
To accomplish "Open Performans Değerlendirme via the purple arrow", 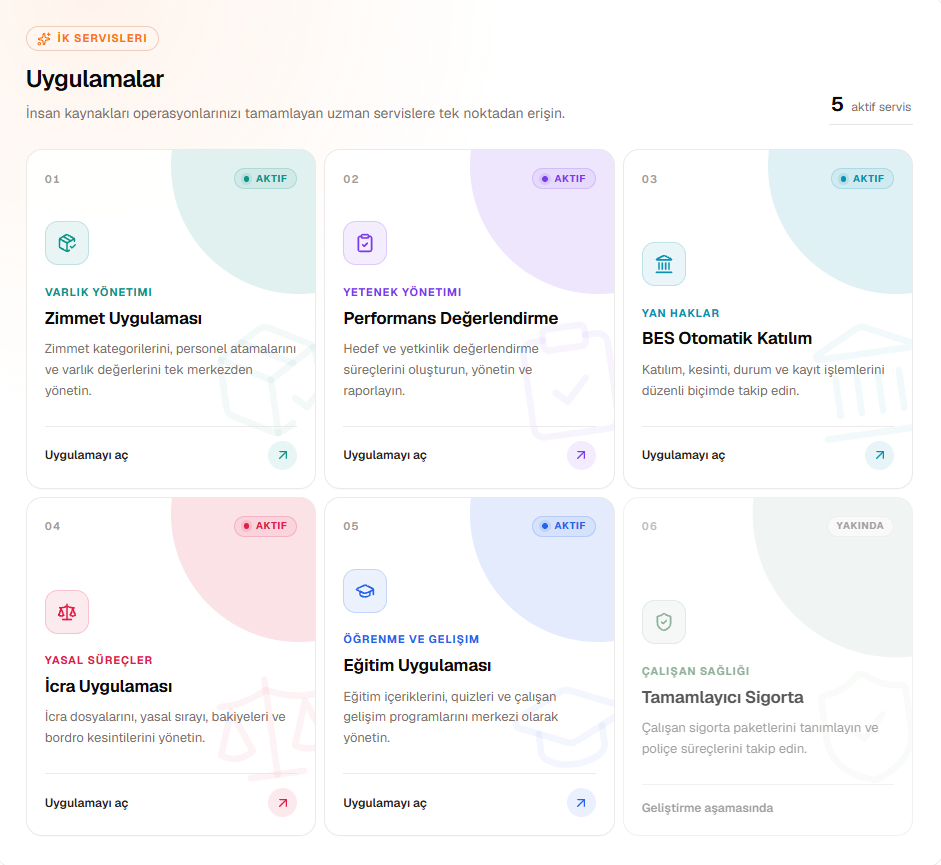I will click(x=581, y=455).
